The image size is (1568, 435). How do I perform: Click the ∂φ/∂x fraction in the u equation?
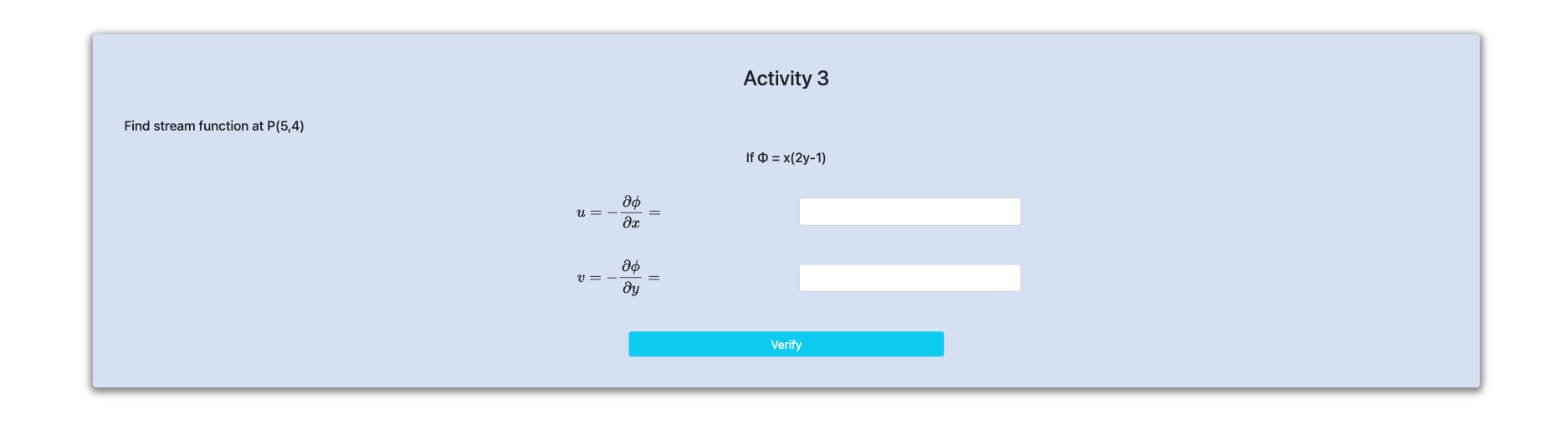631,212
